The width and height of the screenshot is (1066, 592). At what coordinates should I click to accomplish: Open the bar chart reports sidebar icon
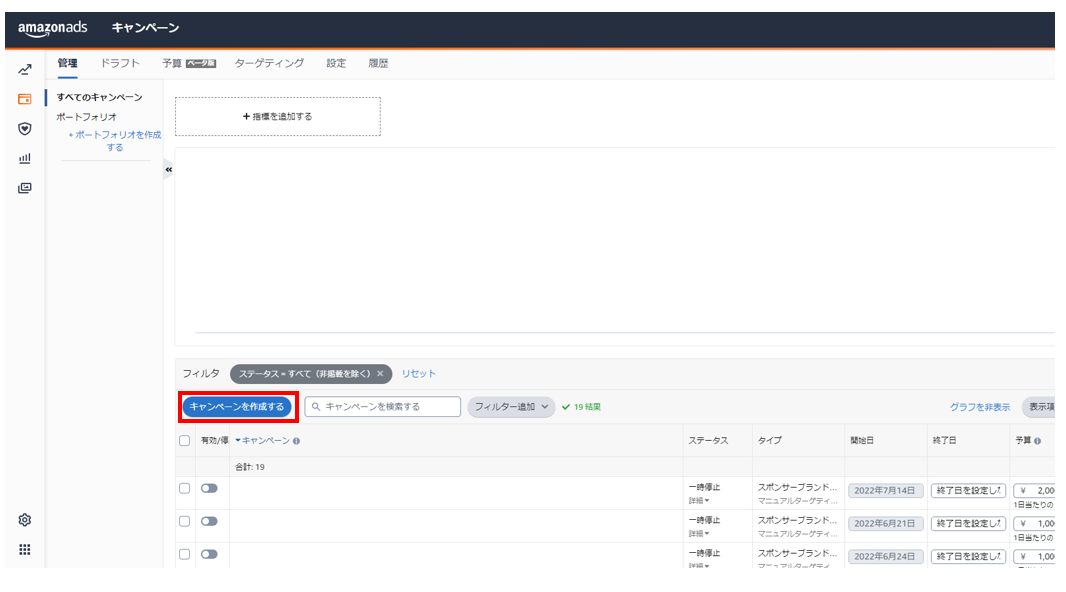click(25, 158)
